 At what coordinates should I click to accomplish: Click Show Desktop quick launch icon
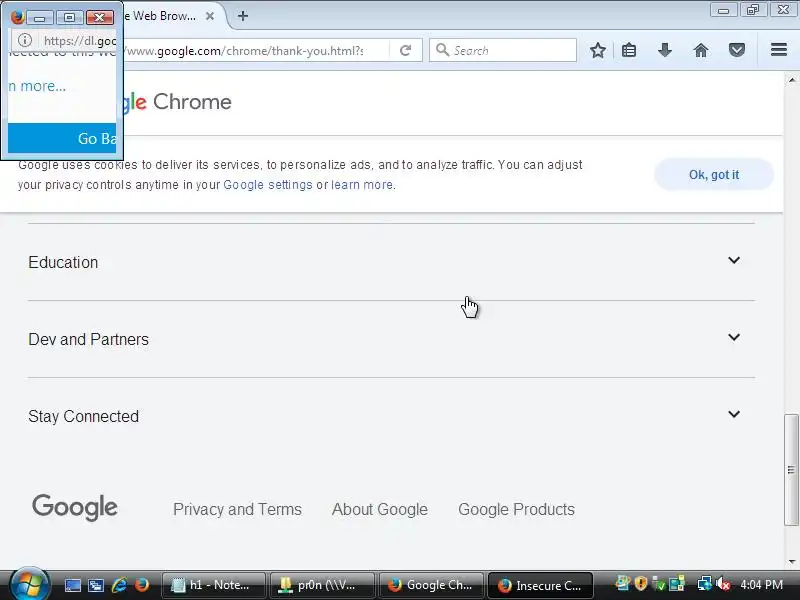(72, 585)
